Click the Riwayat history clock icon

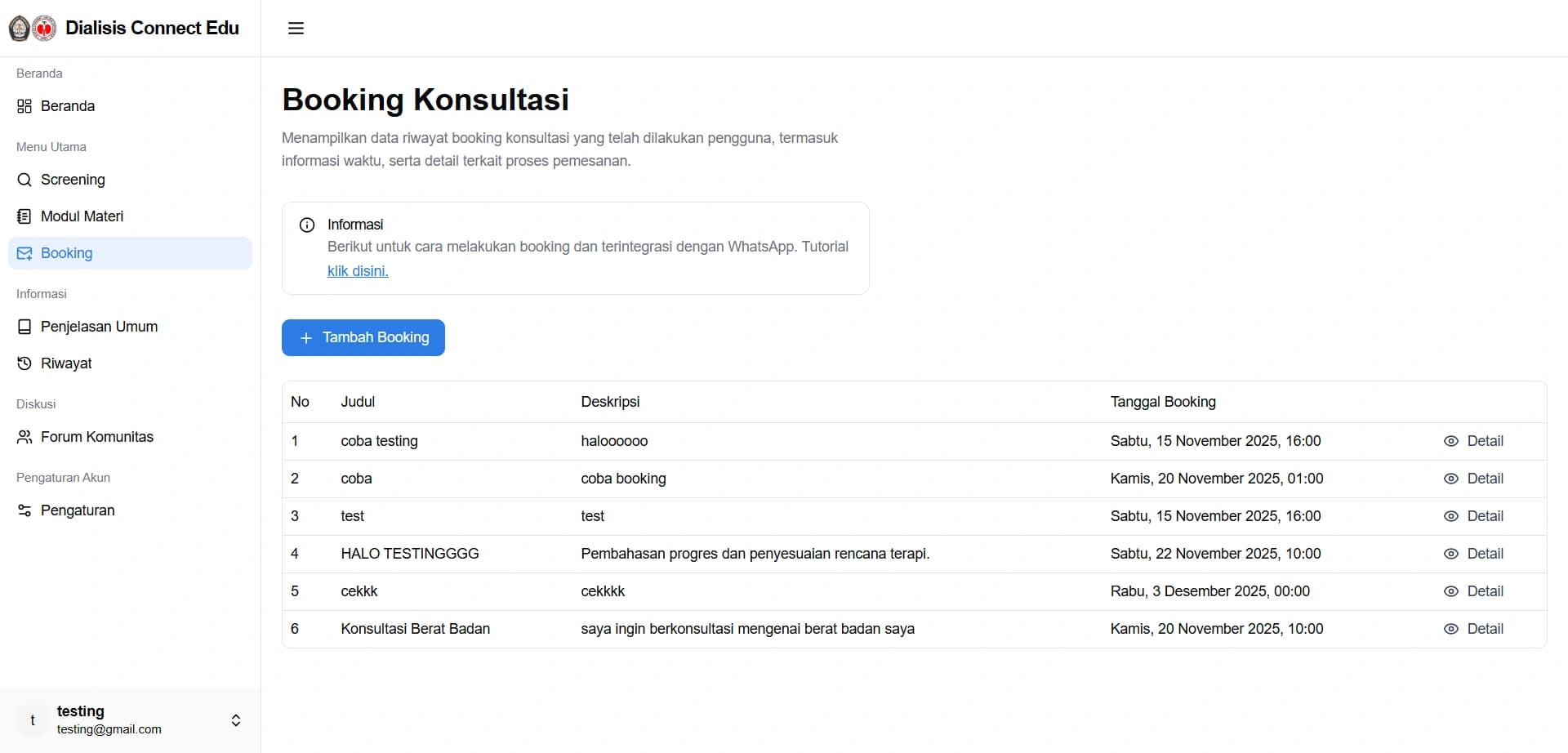pos(24,363)
